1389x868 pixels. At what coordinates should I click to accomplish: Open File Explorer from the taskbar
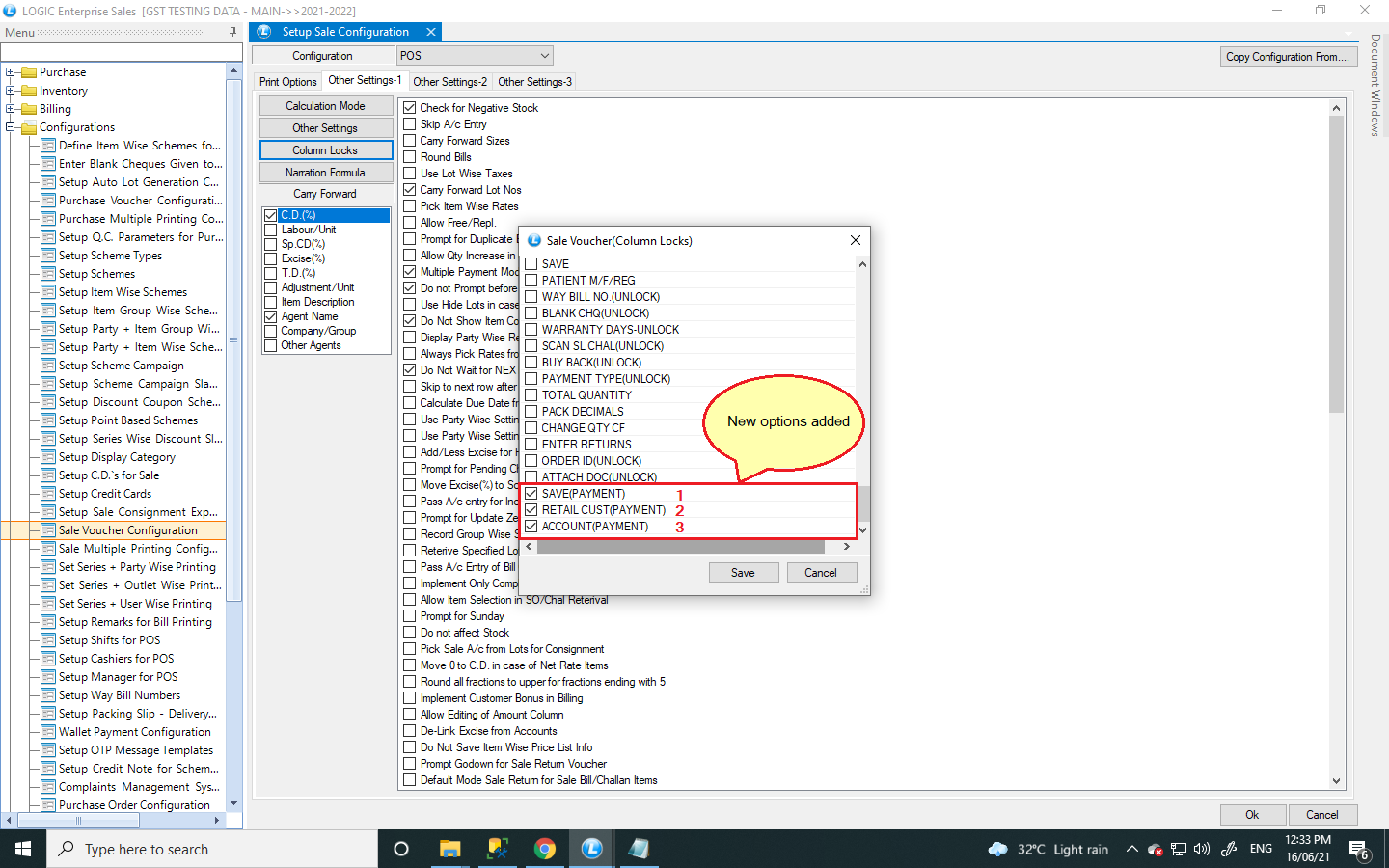(449, 849)
